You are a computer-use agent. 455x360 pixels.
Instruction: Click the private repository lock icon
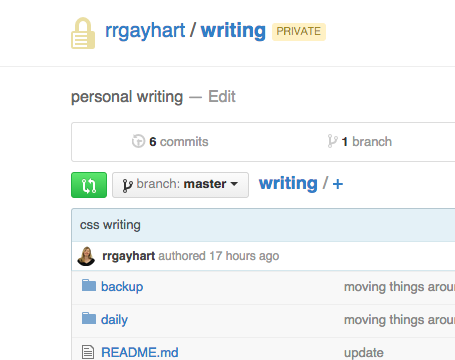pos(83,33)
